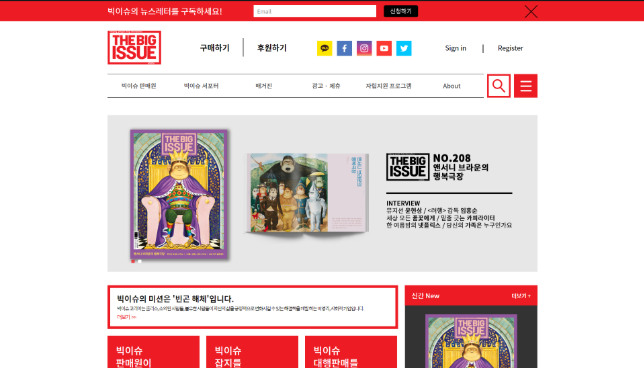
Task: Select the first red carousel dot
Action: click(133, 261)
